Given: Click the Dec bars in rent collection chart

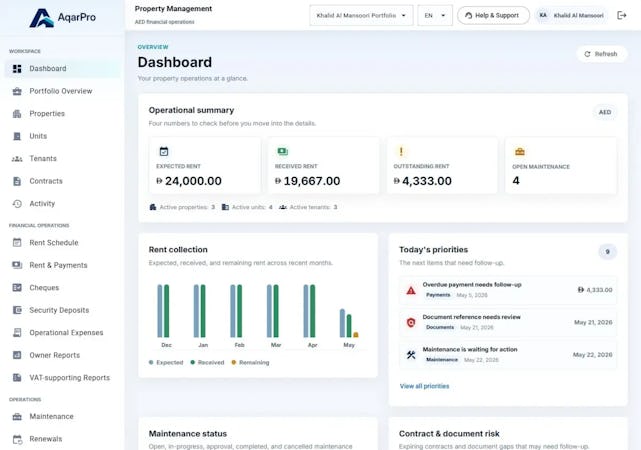Looking at the screenshot, I should [163, 311].
